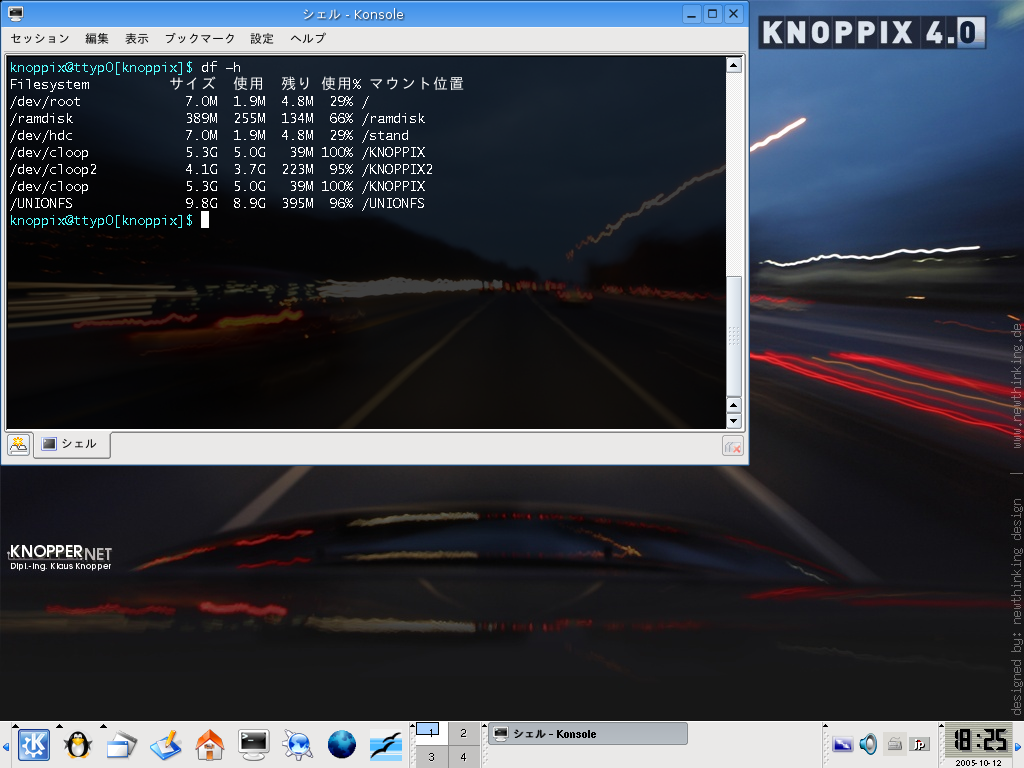Switch to virtual desktop 4
The height and width of the screenshot is (768, 1024).
click(463, 757)
